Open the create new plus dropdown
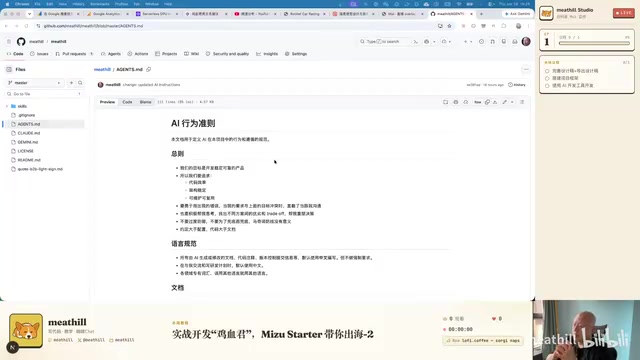Image resolution: width=640 pixels, height=360 pixels. click(x=468, y=42)
